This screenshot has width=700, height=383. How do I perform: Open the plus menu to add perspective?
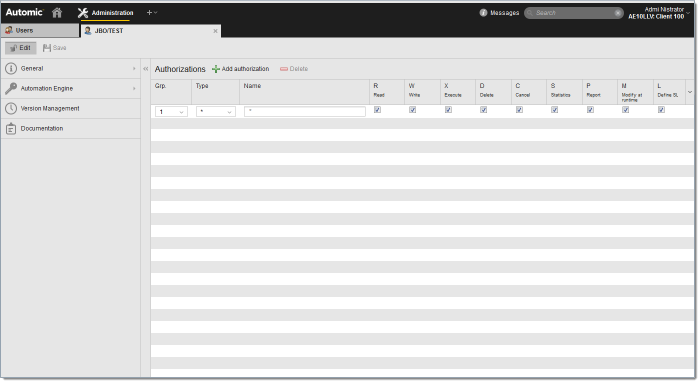152,13
